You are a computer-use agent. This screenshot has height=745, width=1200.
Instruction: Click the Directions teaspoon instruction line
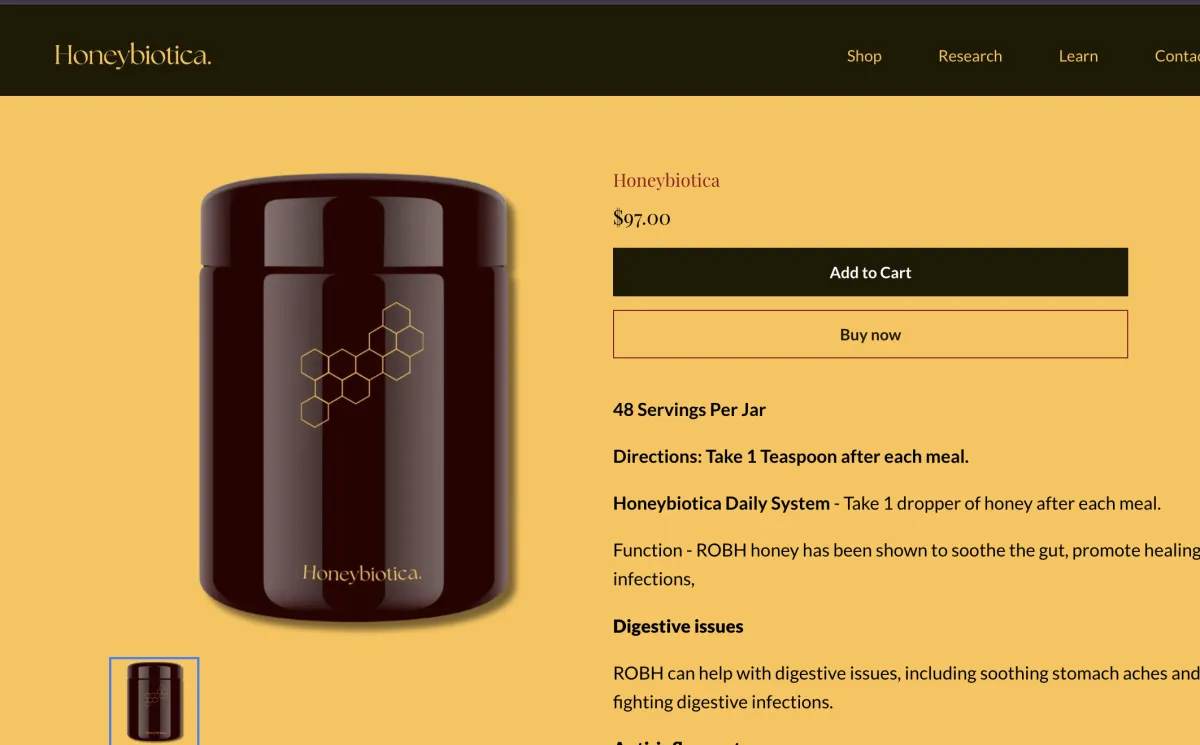791,456
